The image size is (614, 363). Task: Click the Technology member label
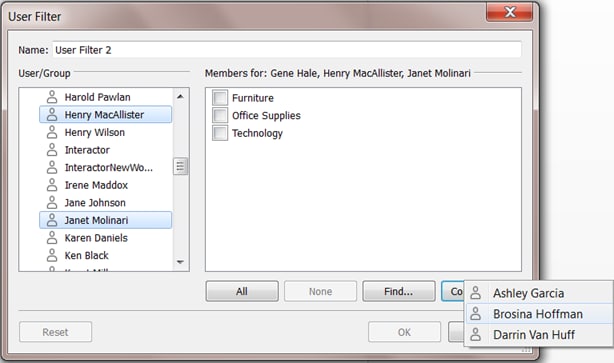tap(257, 133)
